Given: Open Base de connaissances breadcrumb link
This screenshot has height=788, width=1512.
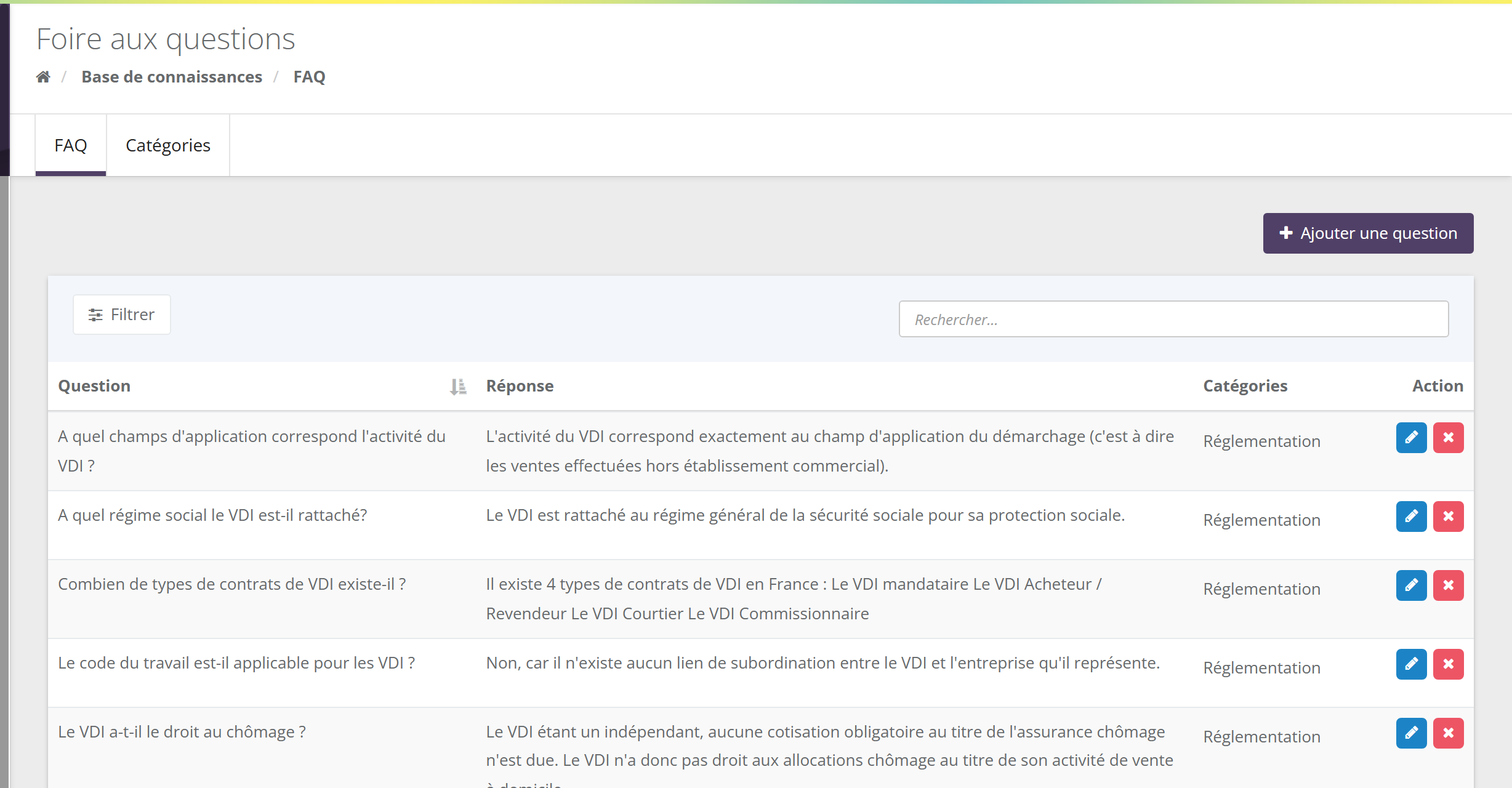Looking at the screenshot, I should 172,77.
